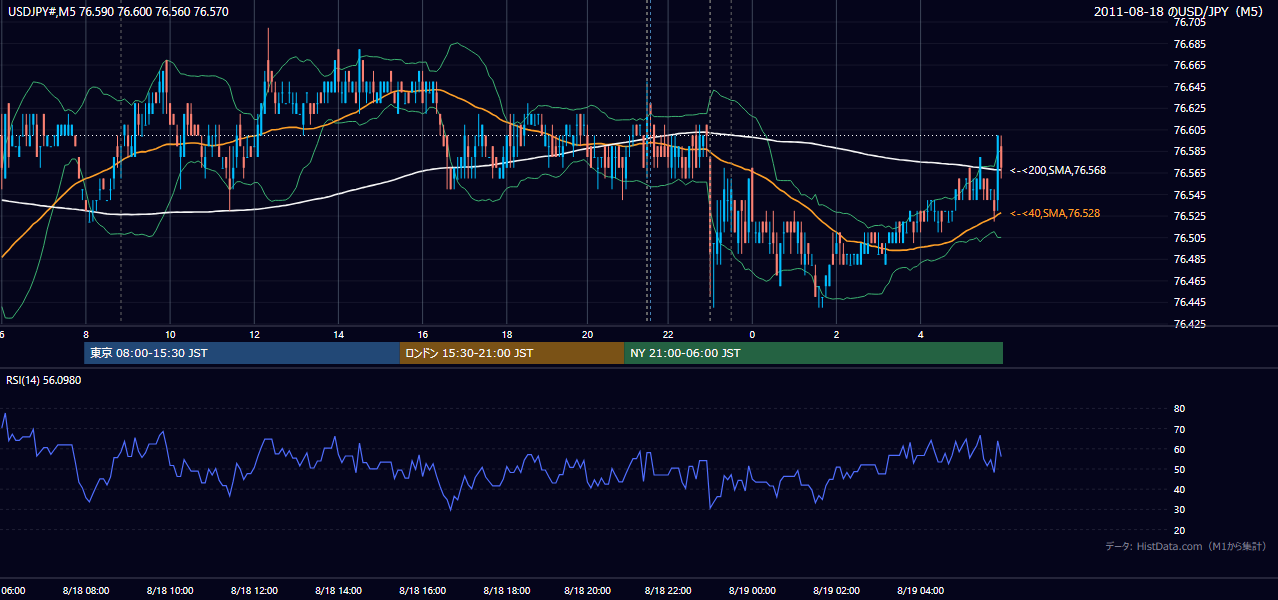Click RSI scale level 60
The image size is (1278, 600).
point(1179,450)
